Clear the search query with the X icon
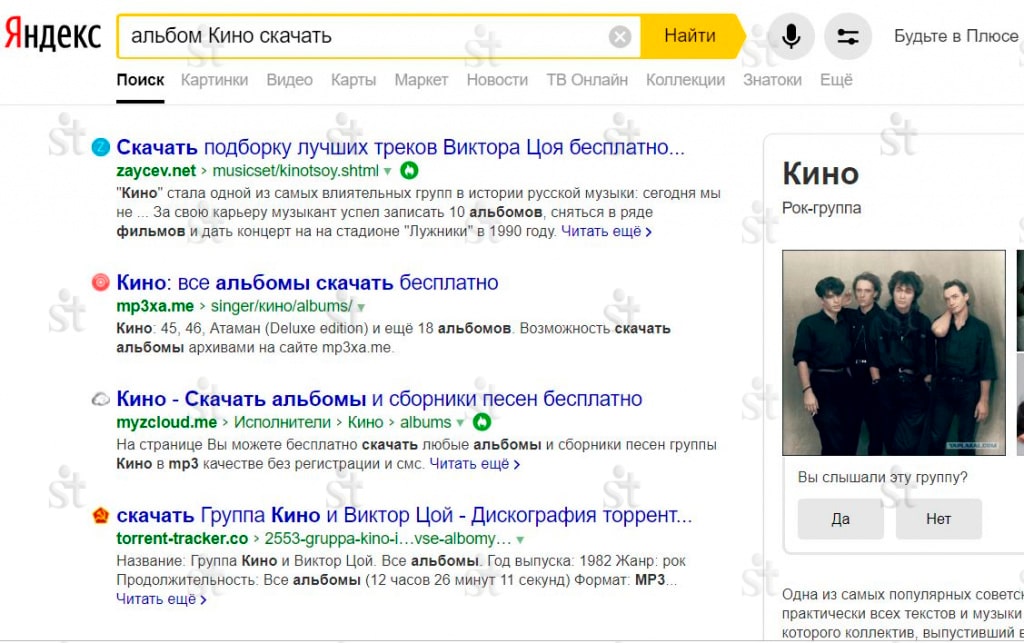Screen dimensions: 1024x643 click(x=620, y=37)
